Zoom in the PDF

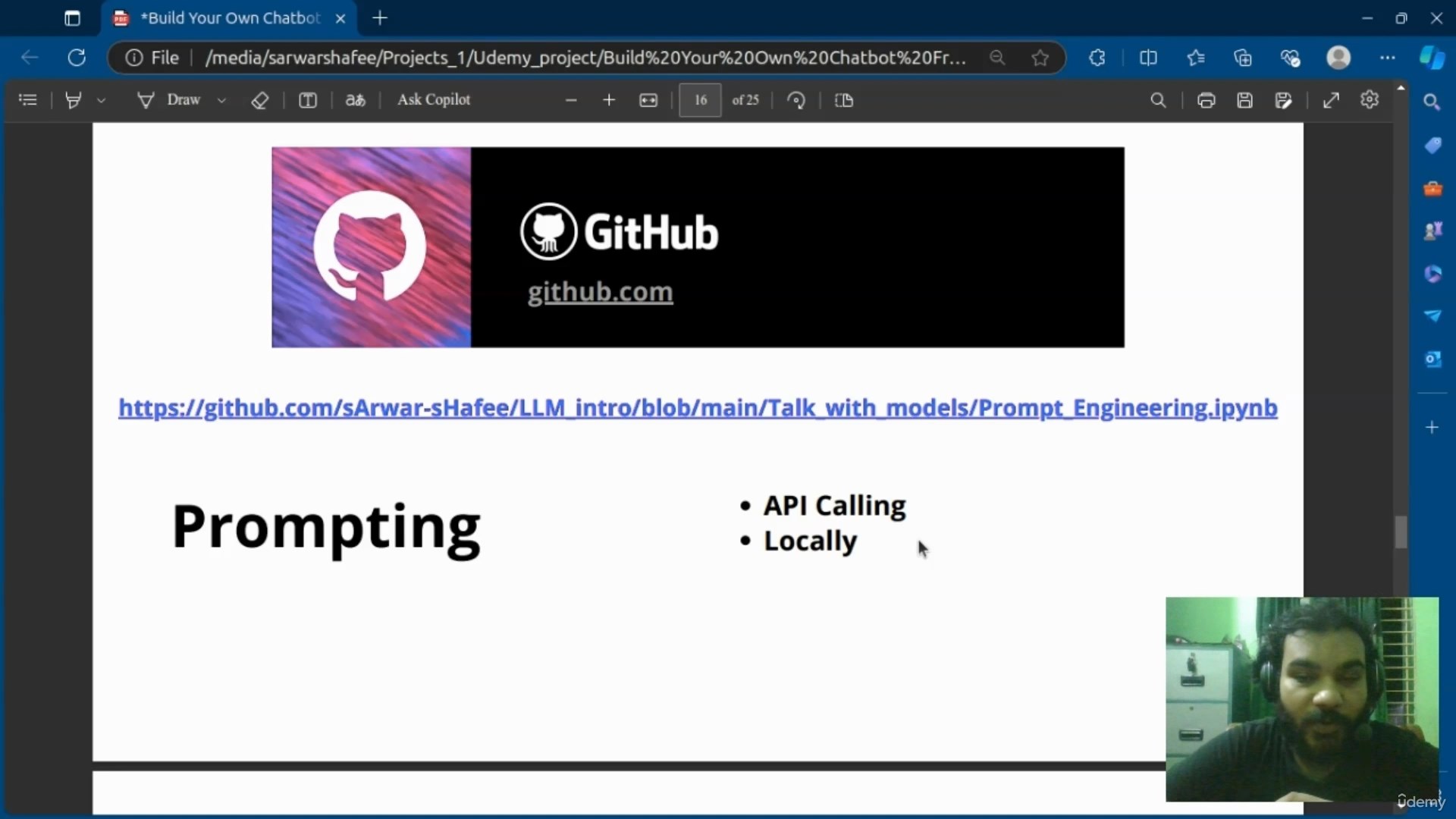(609, 100)
